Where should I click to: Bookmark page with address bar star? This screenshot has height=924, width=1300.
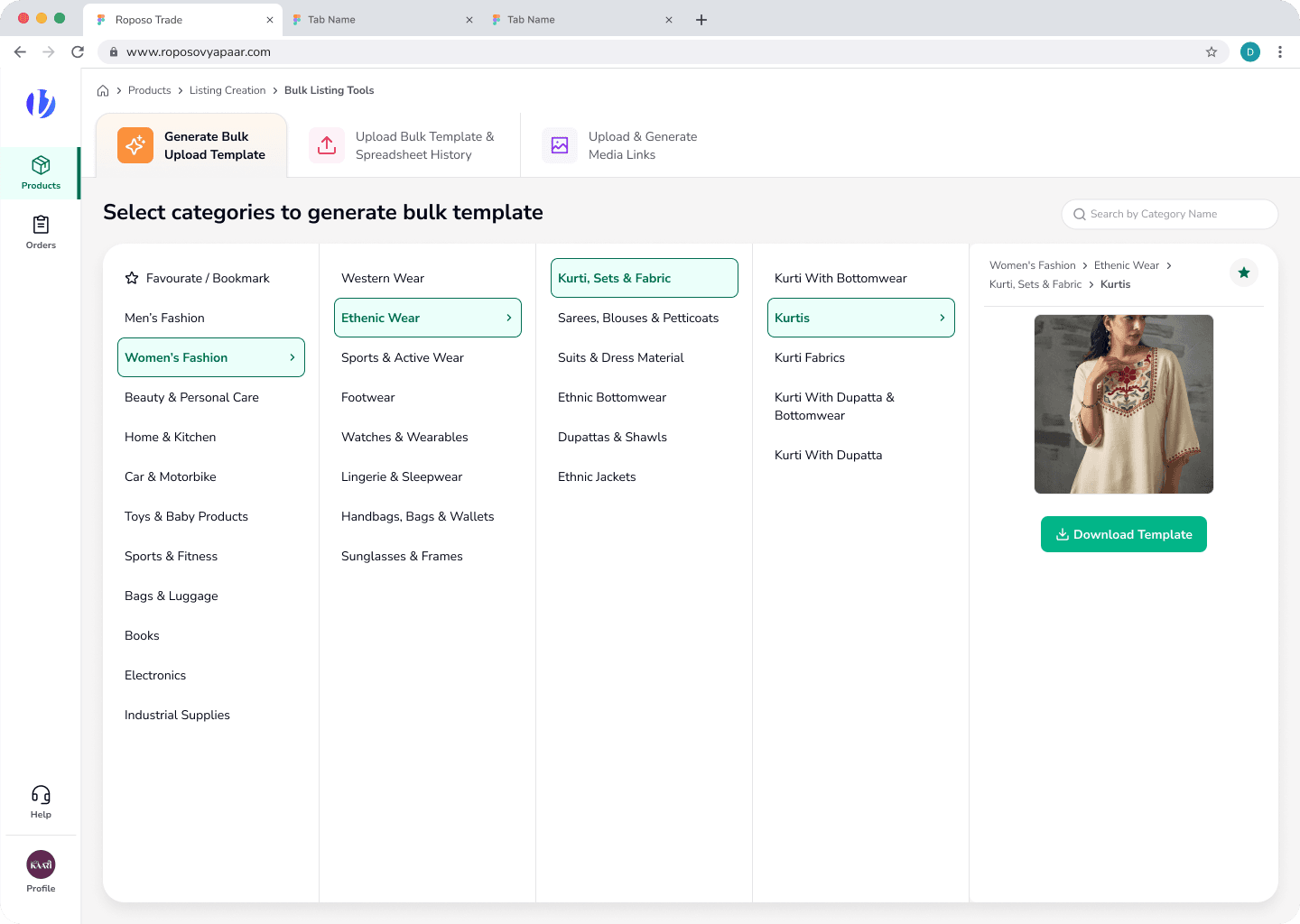coord(1212,51)
